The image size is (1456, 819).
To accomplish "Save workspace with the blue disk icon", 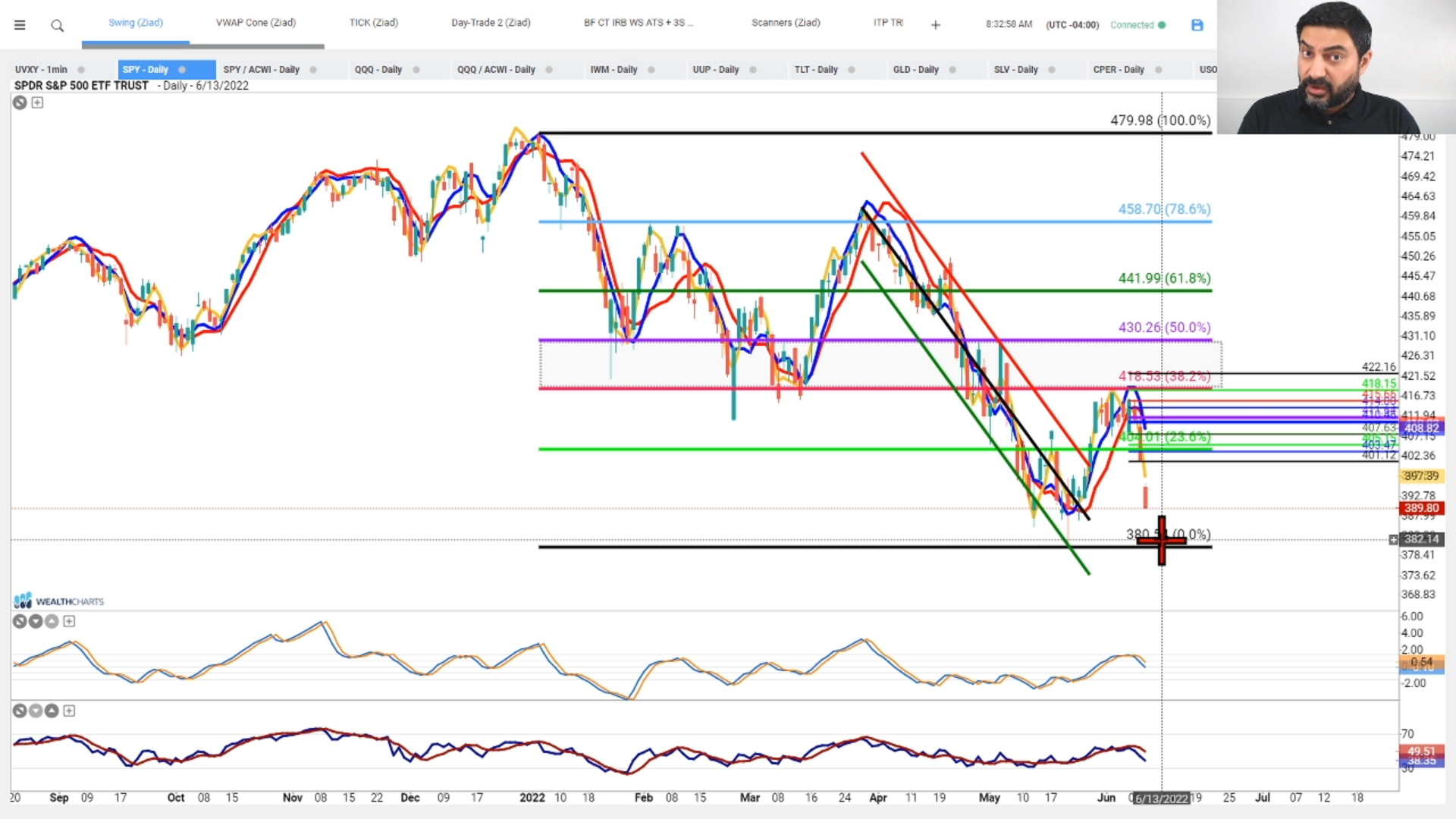I will coord(1197,25).
